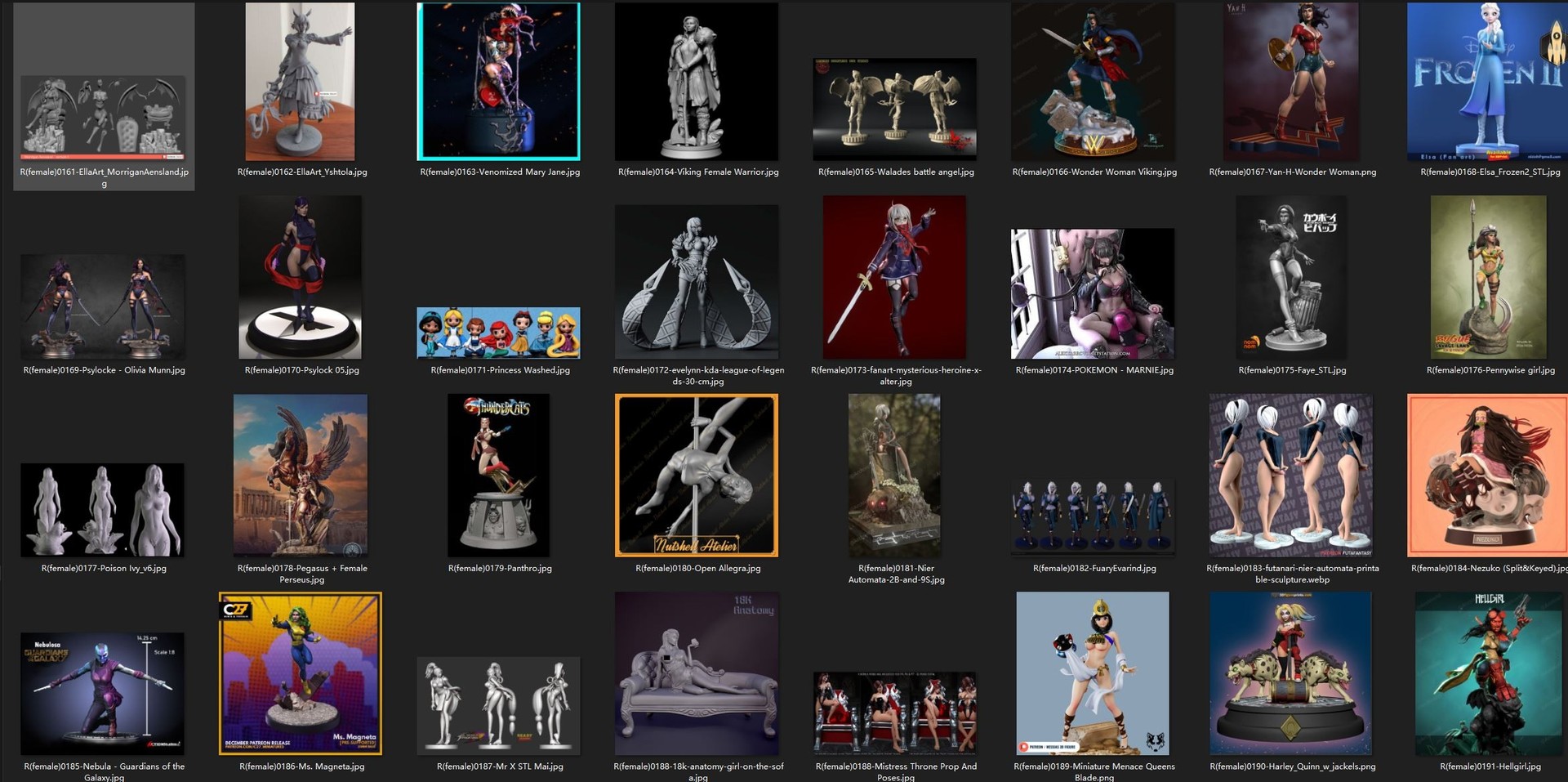This screenshot has width=1568, height=782.
Task: Click the 18k-anatomy-girl-on-the-sofa thumbnail
Action: [x=697, y=674]
